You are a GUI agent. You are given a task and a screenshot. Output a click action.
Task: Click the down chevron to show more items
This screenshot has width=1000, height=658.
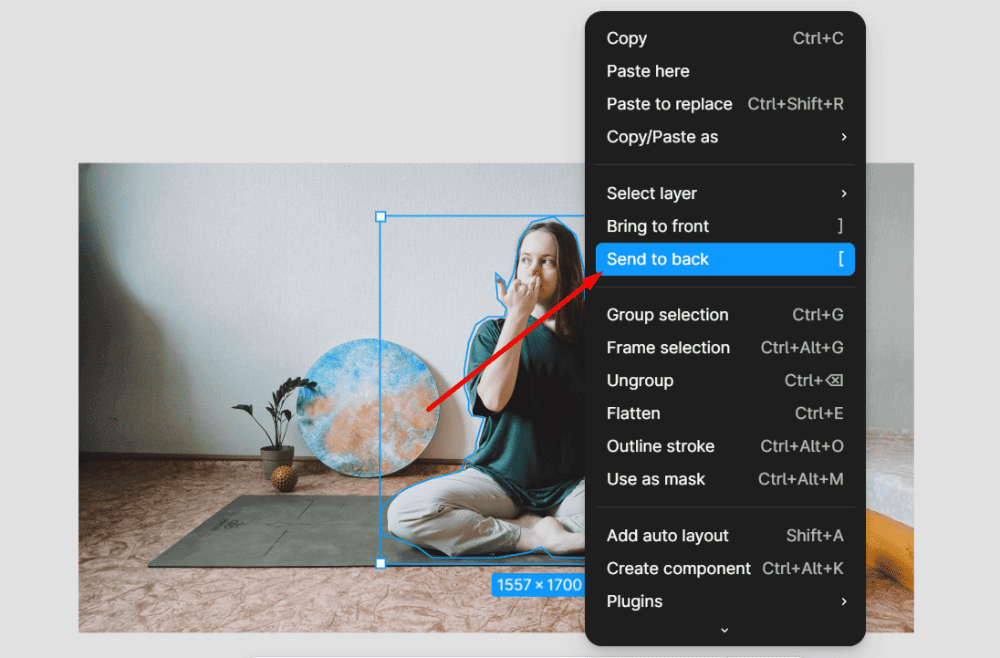pyautogui.click(x=724, y=630)
